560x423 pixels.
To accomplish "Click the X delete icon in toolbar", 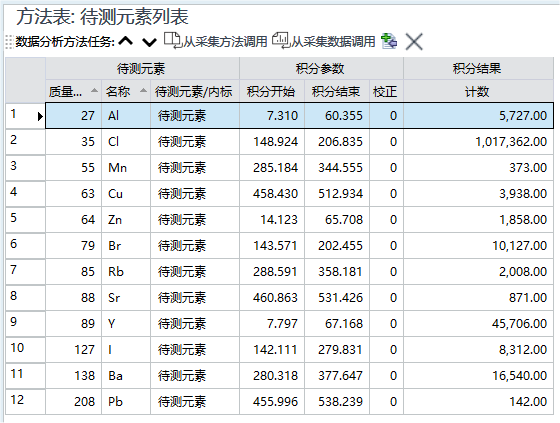I will (414, 42).
